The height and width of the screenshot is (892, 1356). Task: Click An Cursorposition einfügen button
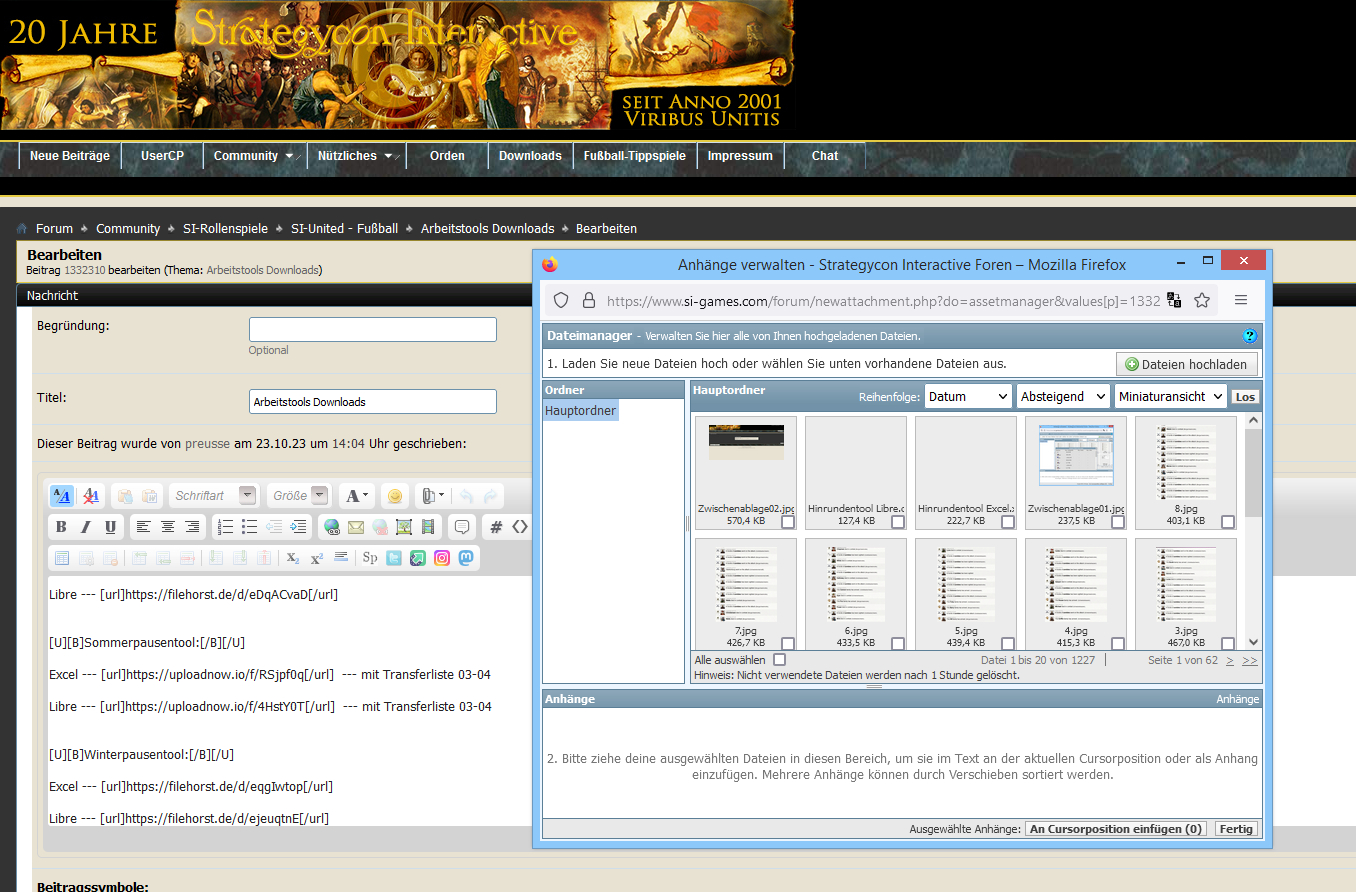1116,829
